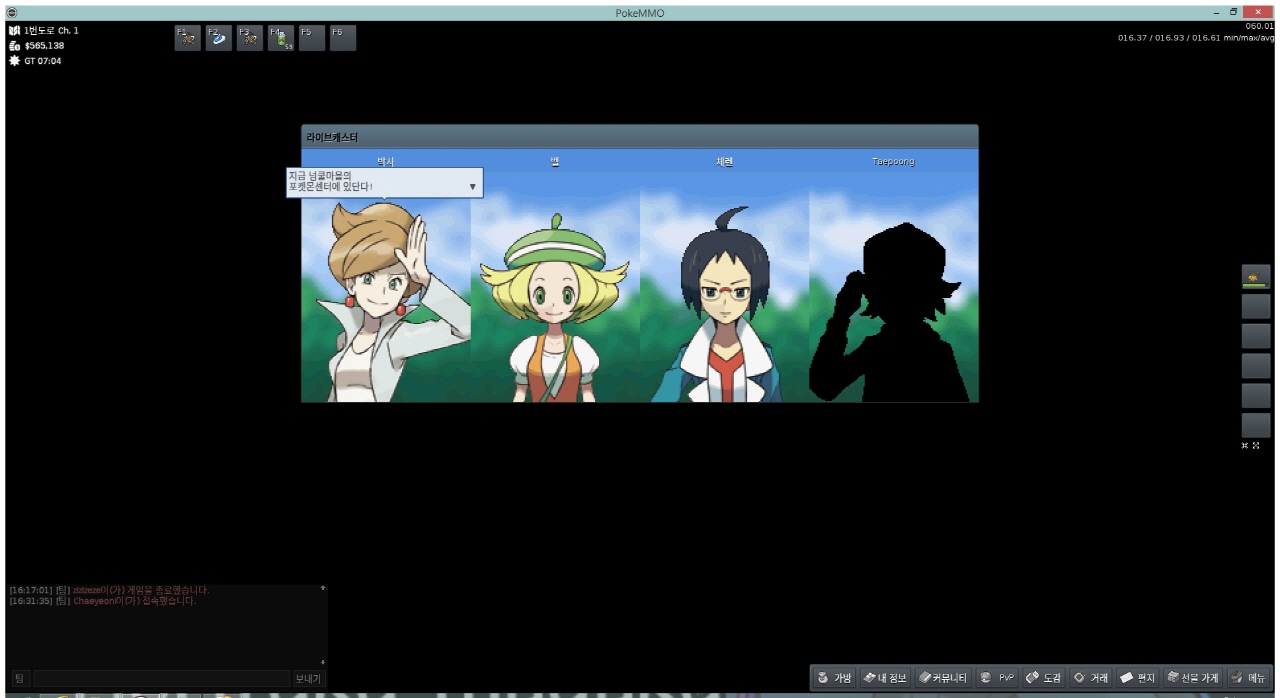
Task: Open the 커뮤니티 (Community) tab
Action: click(944, 678)
